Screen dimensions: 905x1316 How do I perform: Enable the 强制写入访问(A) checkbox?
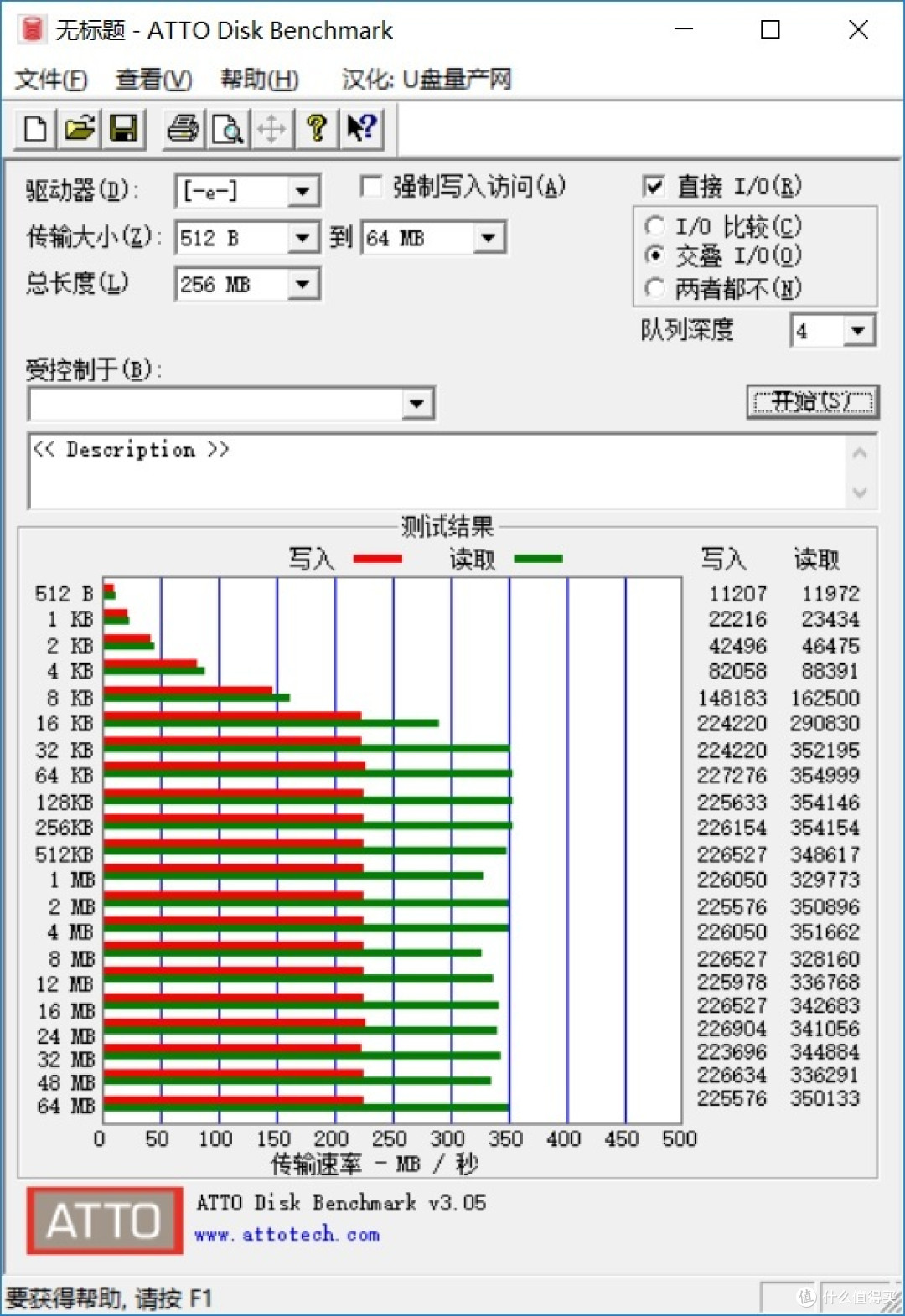(370, 186)
